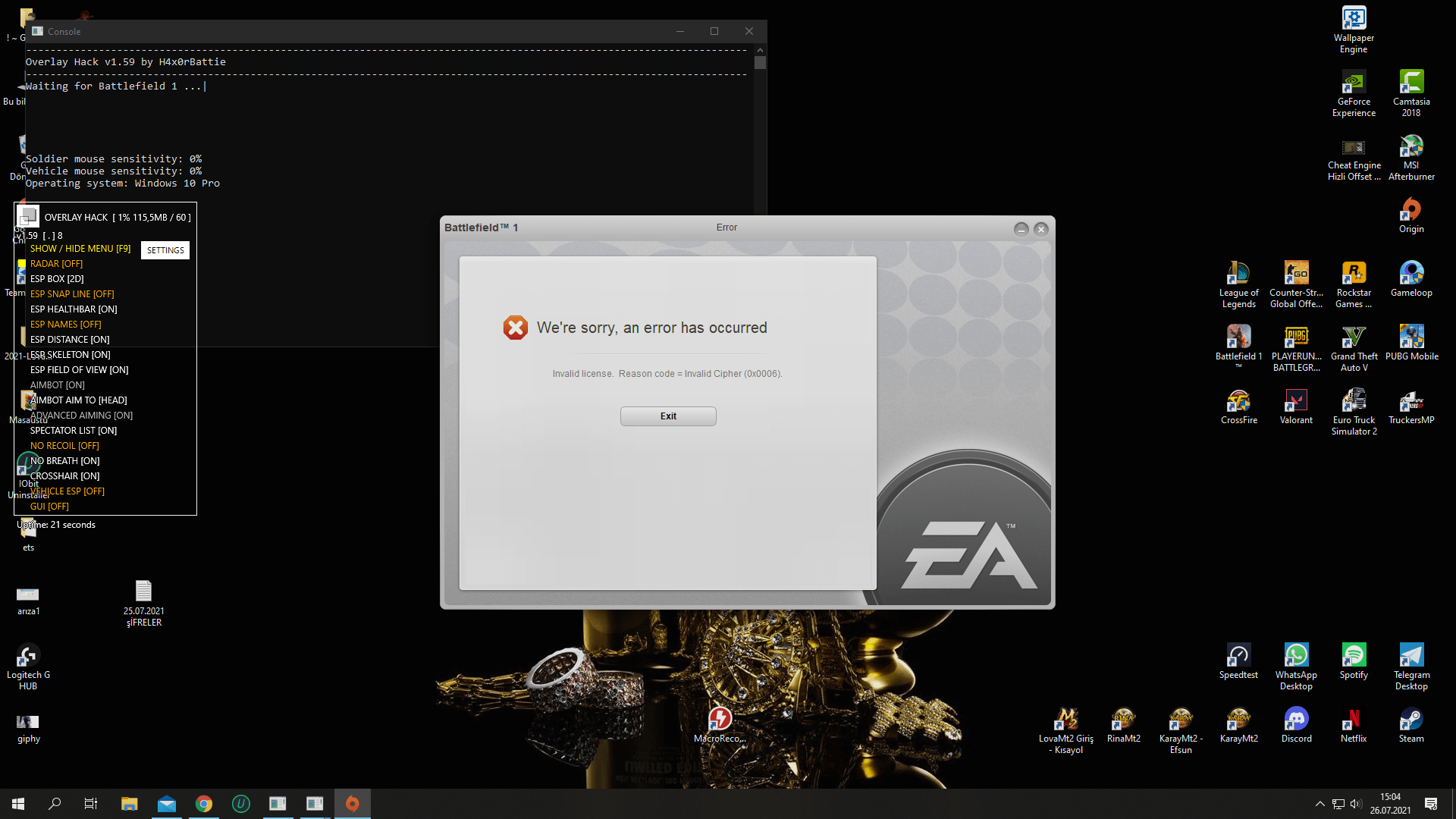
Task: Close the Battlefield 1 error dialog
Action: 1041,229
